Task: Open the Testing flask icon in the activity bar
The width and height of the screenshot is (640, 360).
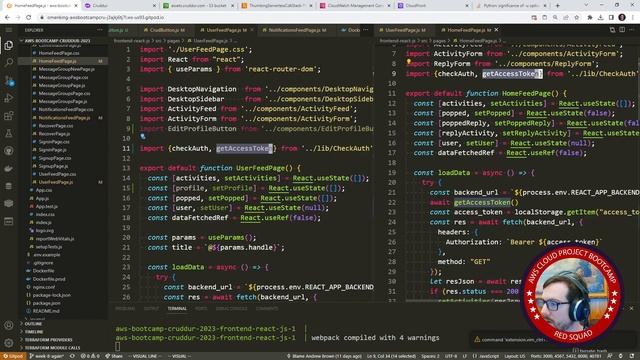Action: click(x=9, y=133)
